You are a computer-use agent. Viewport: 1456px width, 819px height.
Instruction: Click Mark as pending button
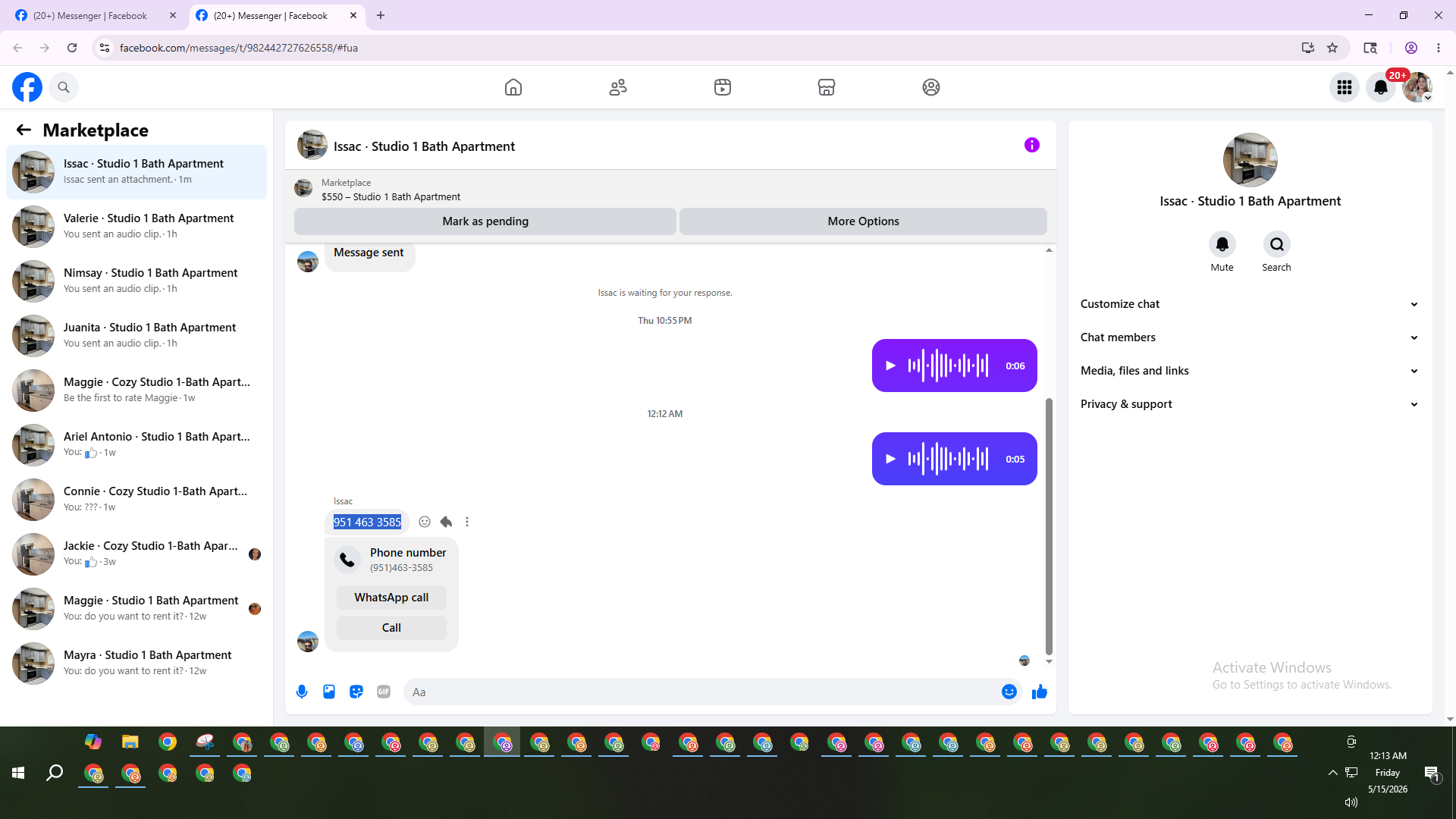tap(485, 221)
